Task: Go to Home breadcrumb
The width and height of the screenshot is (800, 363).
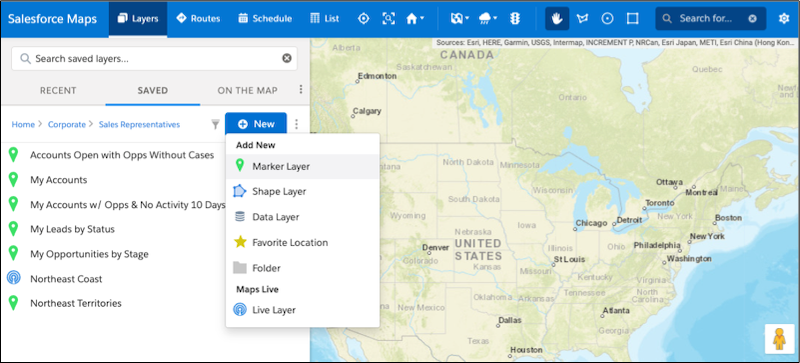Action: (23, 124)
